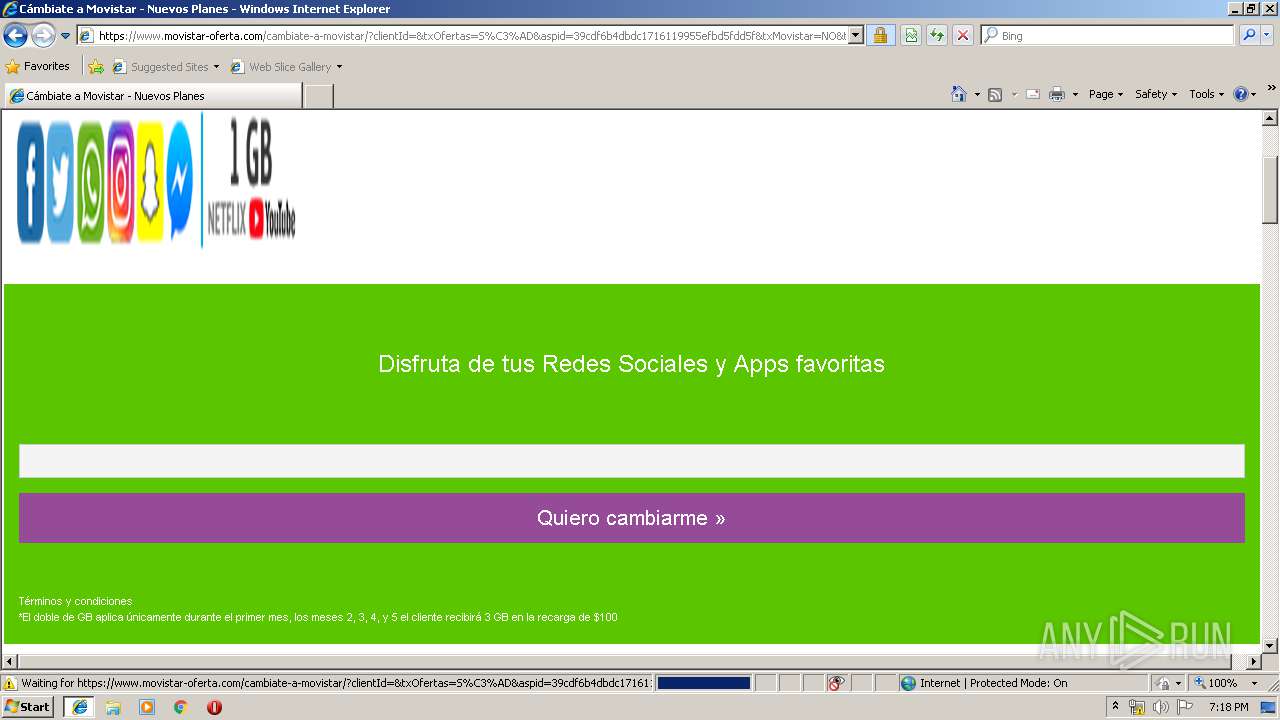Click the vertical scrollbar down arrow
1280x720 pixels.
coord(1270,645)
